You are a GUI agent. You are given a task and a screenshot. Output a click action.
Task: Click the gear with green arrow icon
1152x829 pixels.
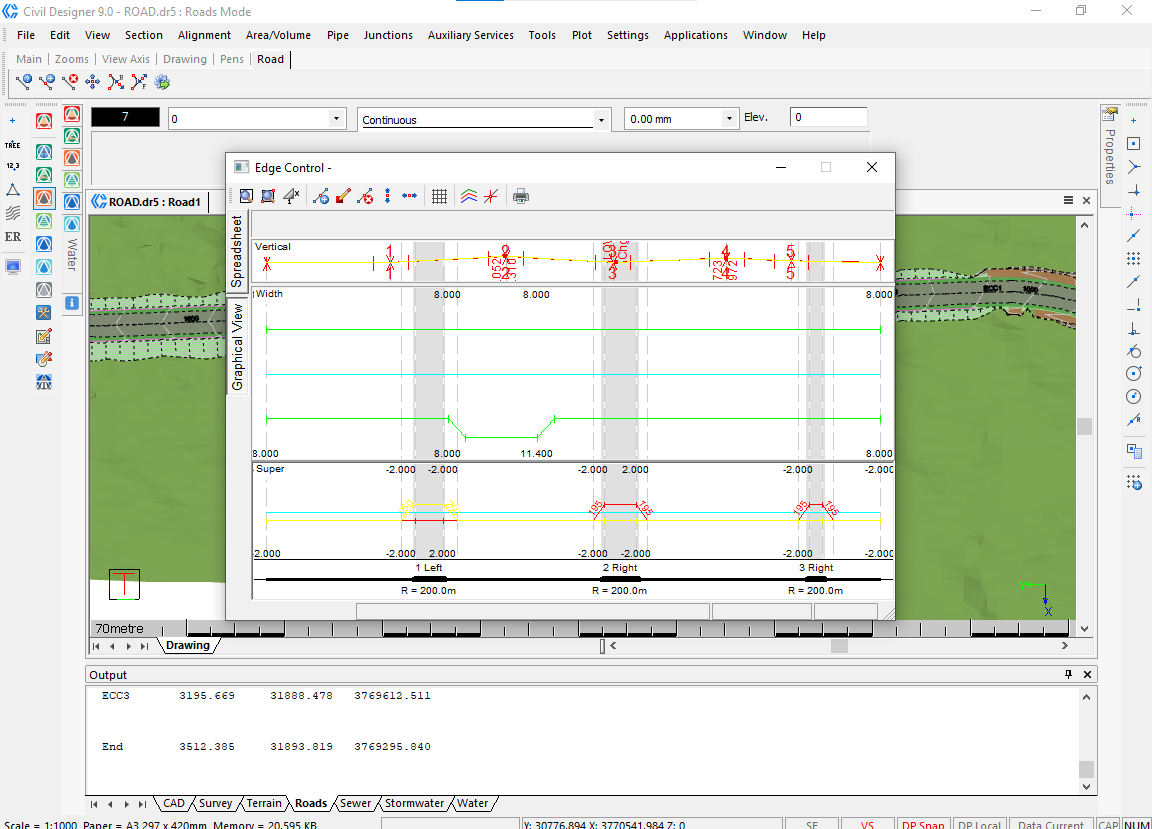click(162, 82)
